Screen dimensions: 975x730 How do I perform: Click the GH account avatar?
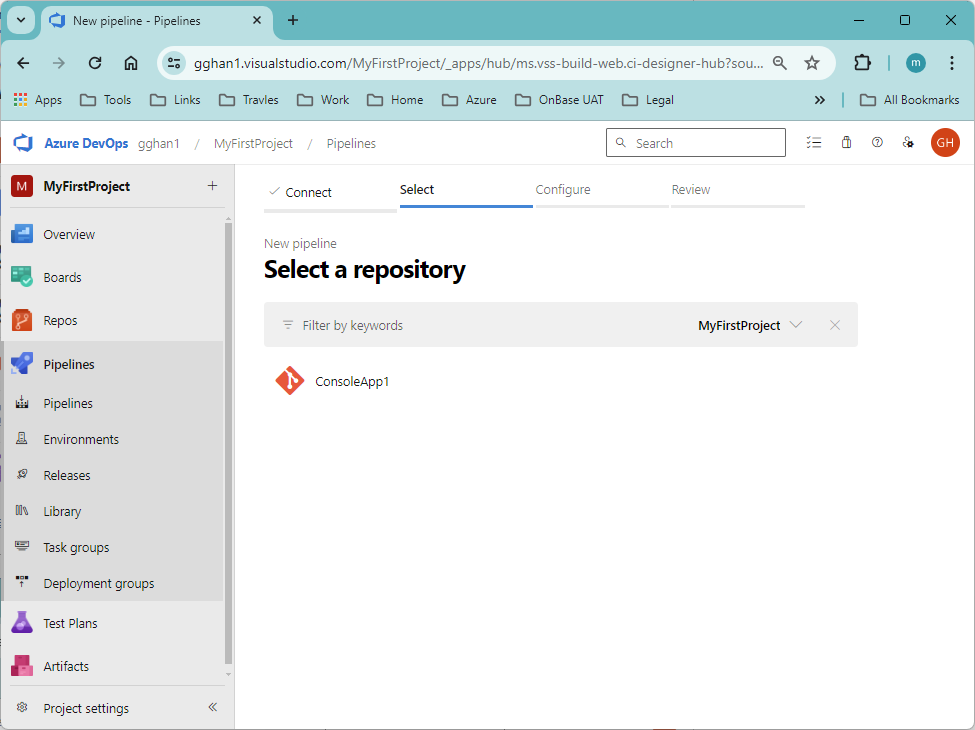(945, 143)
